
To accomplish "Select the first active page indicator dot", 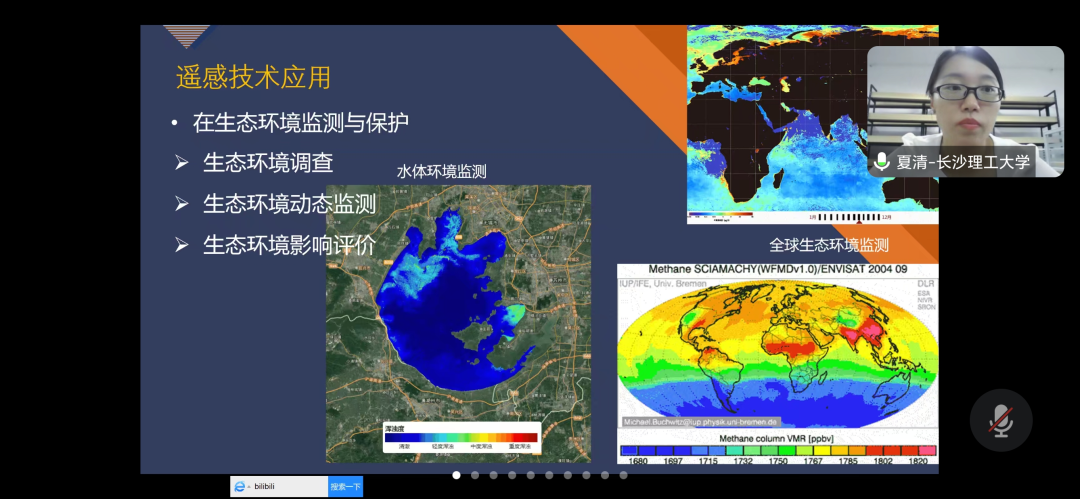I will [457, 475].
